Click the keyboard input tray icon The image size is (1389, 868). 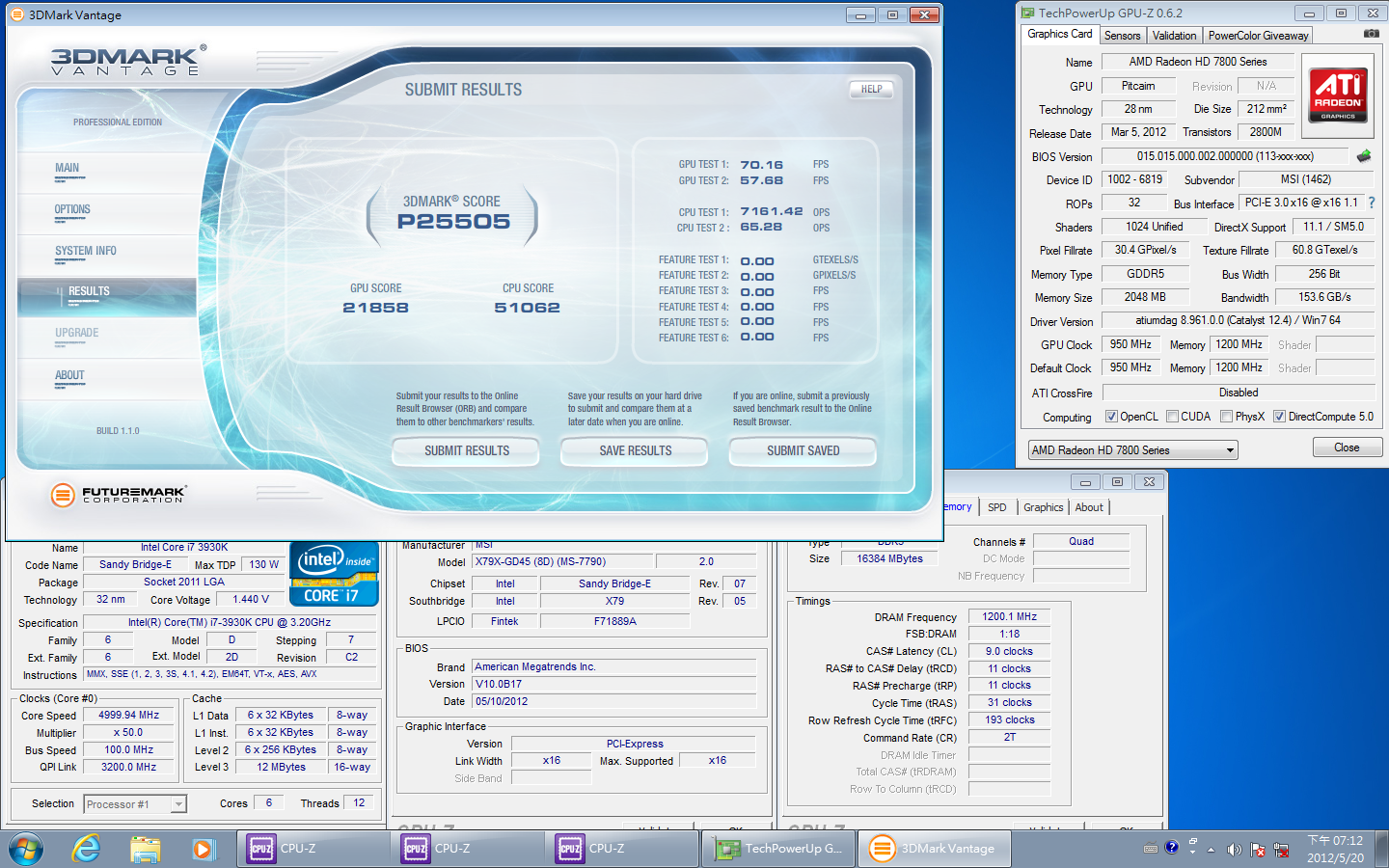pyautogui.click(x=1150, y=850)
